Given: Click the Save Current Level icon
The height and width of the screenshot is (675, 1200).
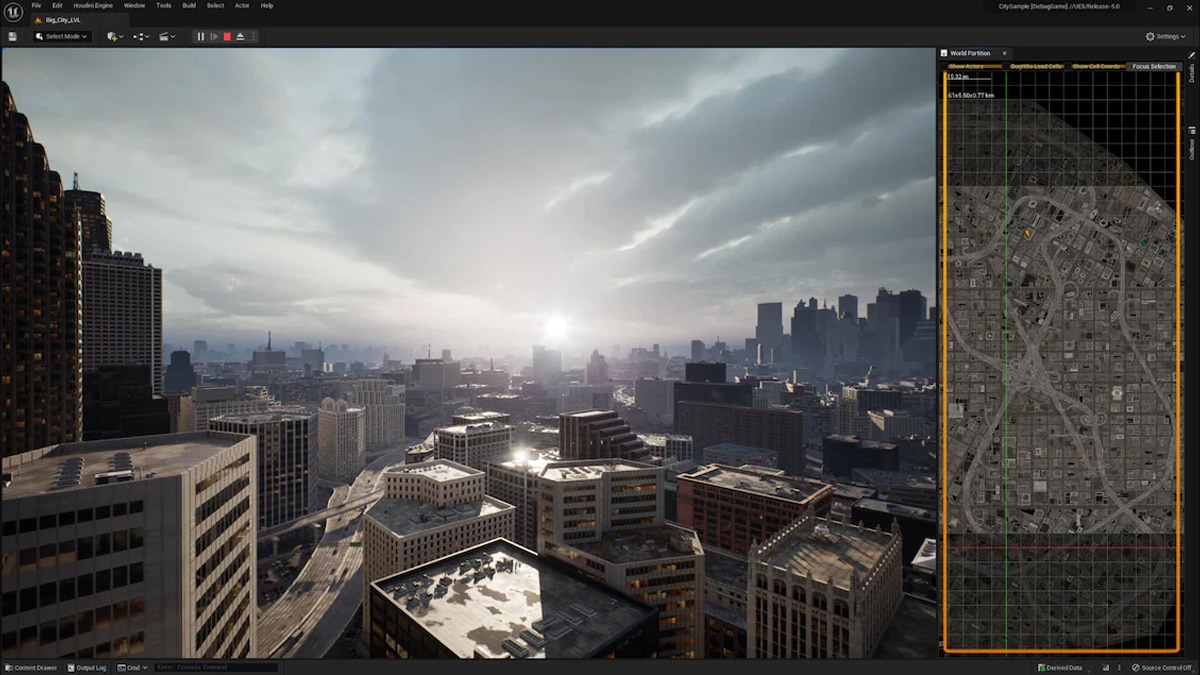Looking at the screenshot, I should pos(12,36).
